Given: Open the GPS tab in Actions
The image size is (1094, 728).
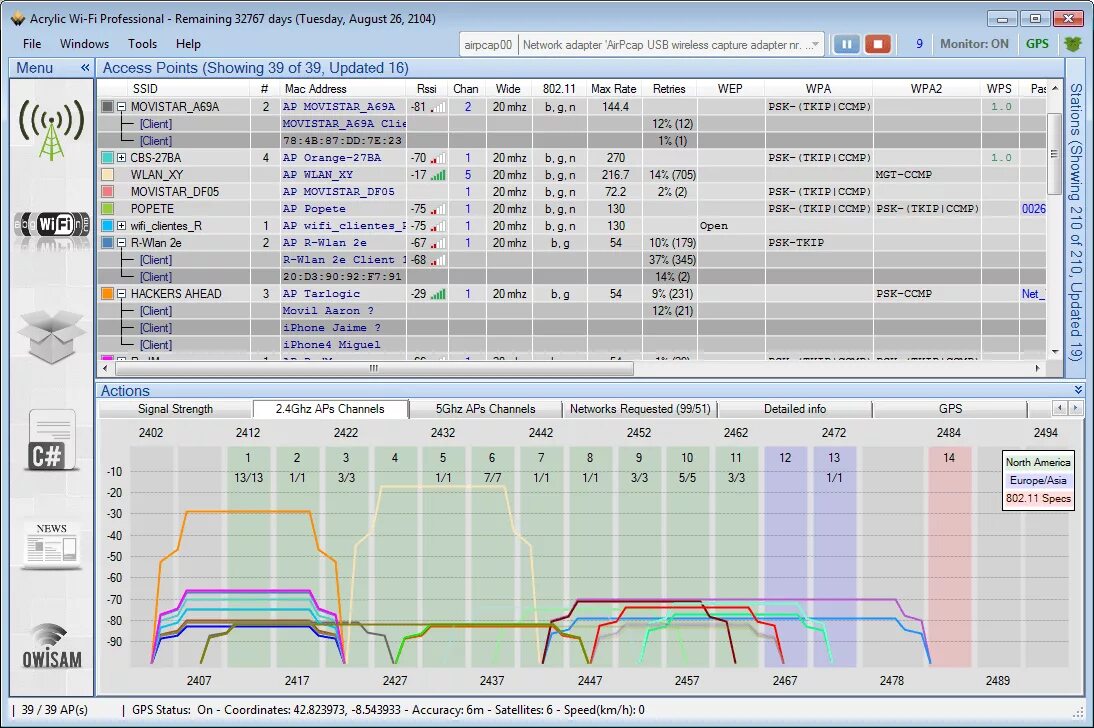Looking at the screenshot, I should [950, 409].
